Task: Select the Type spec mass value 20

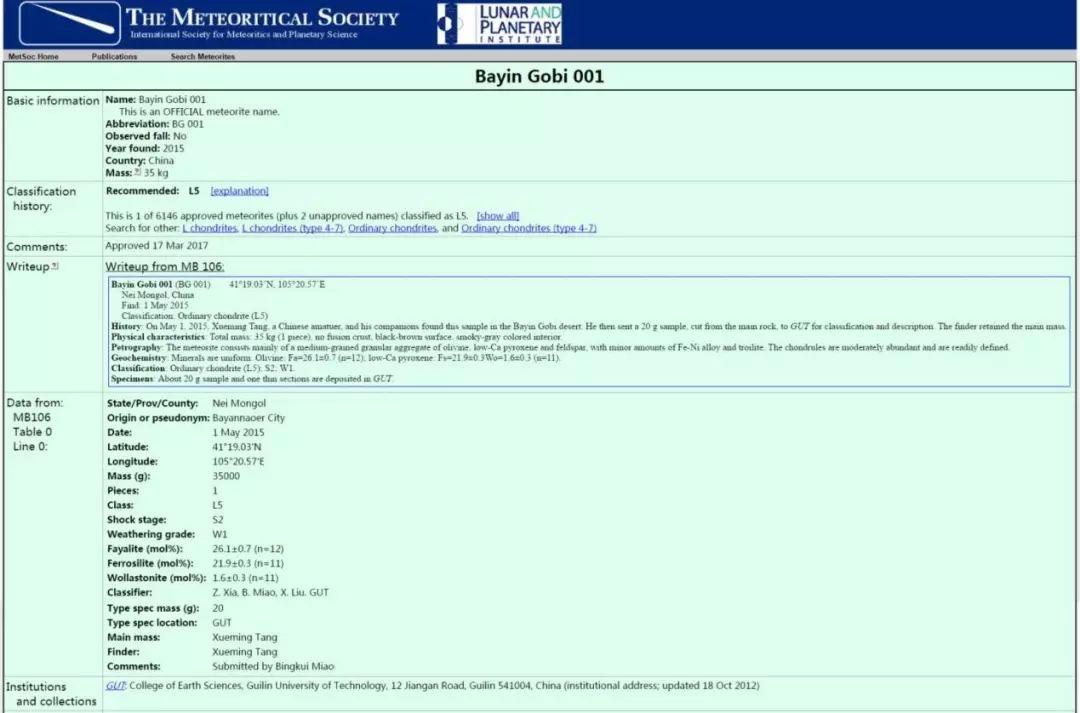Action: pyautogui.click(x=218, y=608)
